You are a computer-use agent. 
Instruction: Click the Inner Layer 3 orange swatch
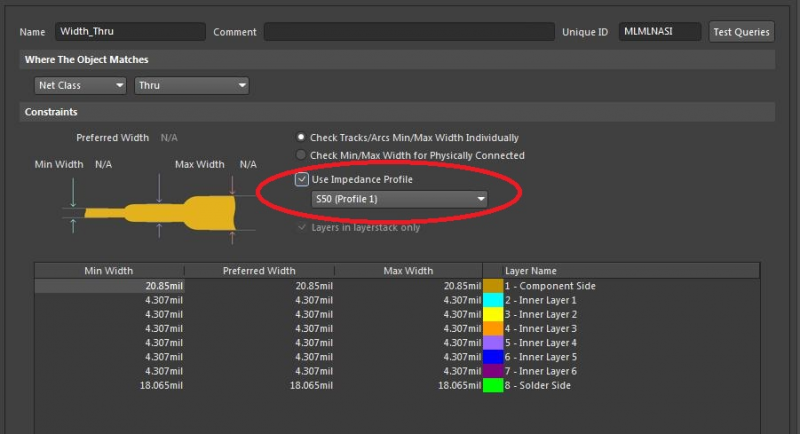493,328
